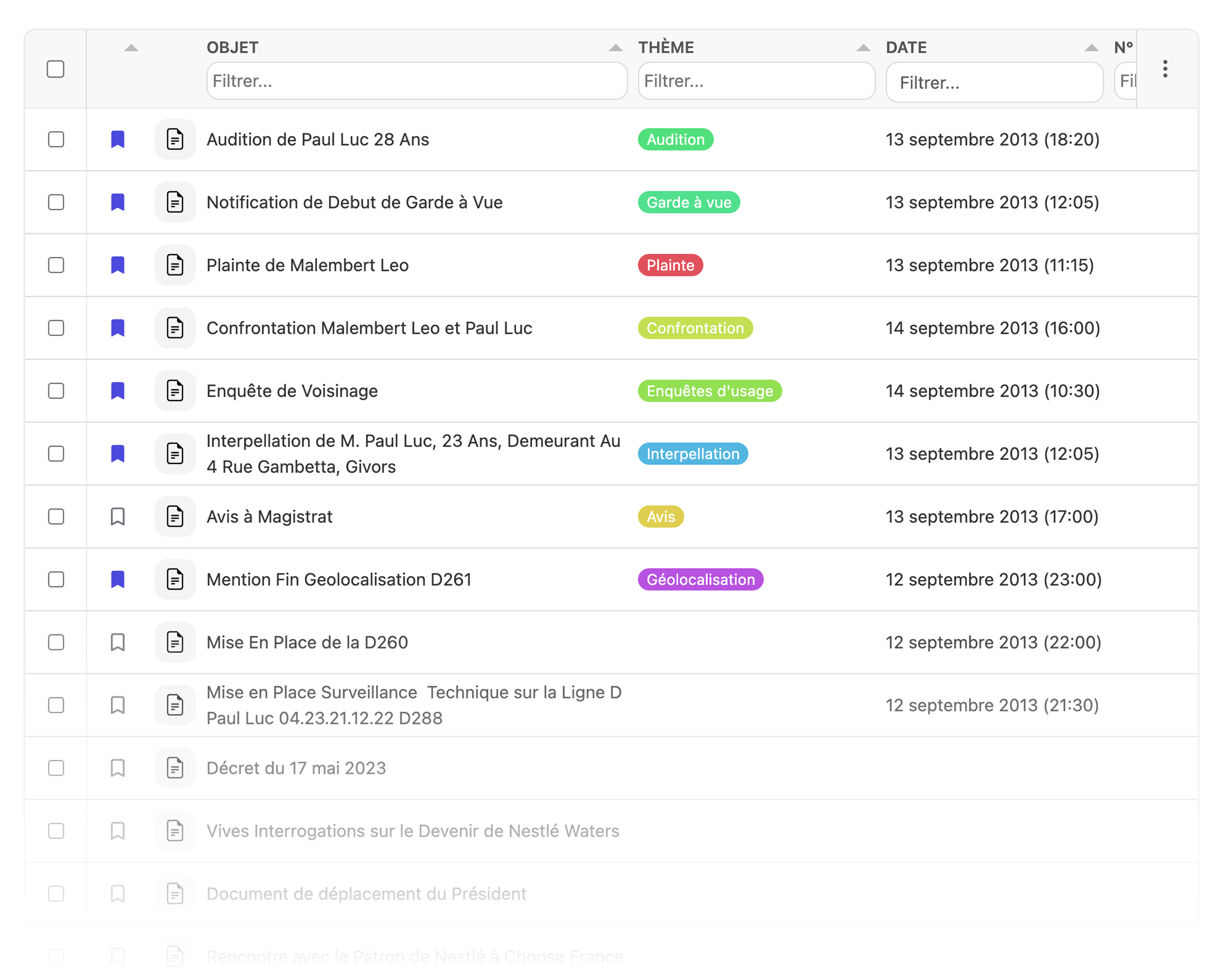
Task: Sort by the DATE column arrow
Action: click(x=1091, y=48)
